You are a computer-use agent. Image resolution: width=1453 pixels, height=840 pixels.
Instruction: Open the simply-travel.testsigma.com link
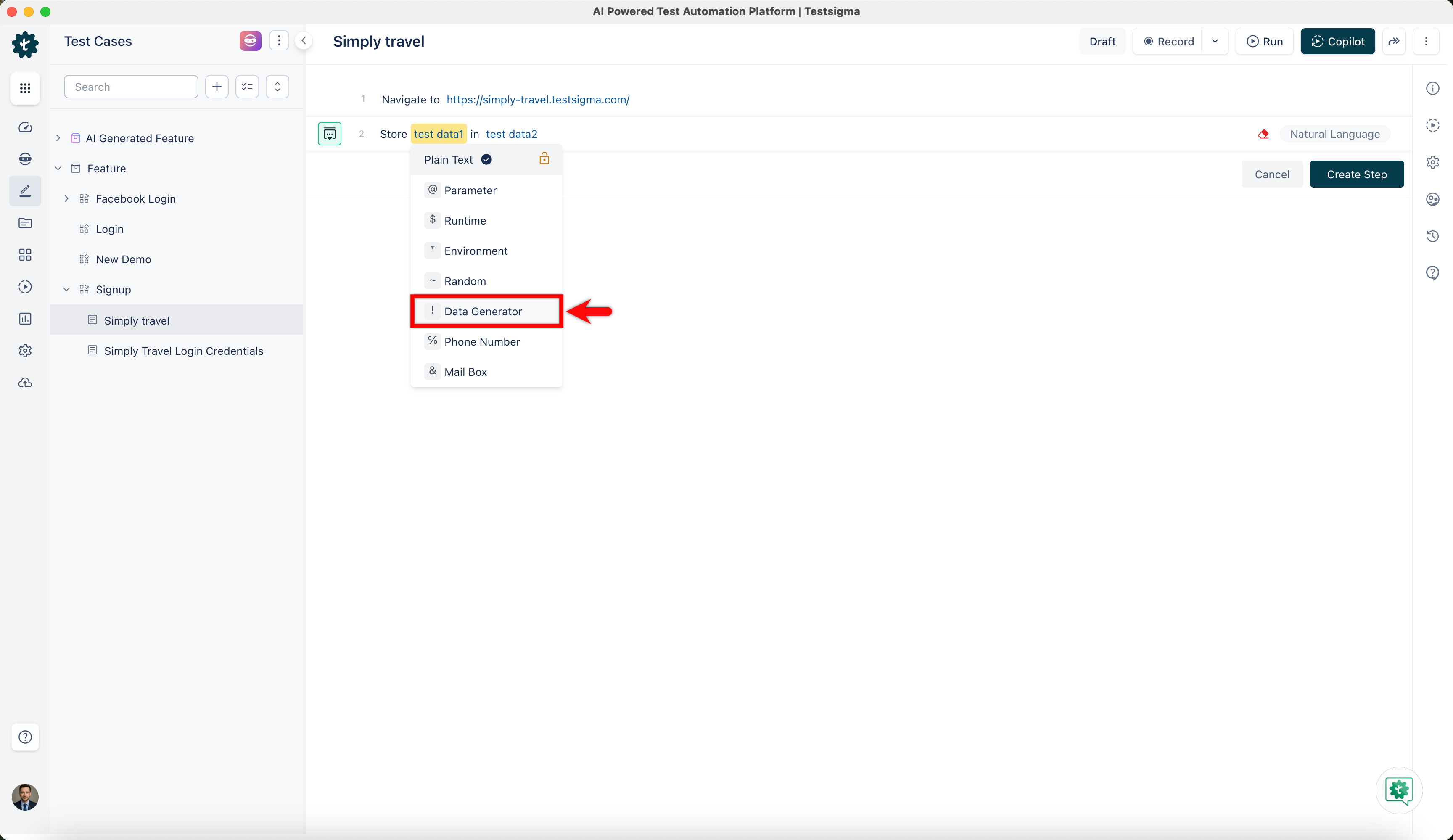538,100
